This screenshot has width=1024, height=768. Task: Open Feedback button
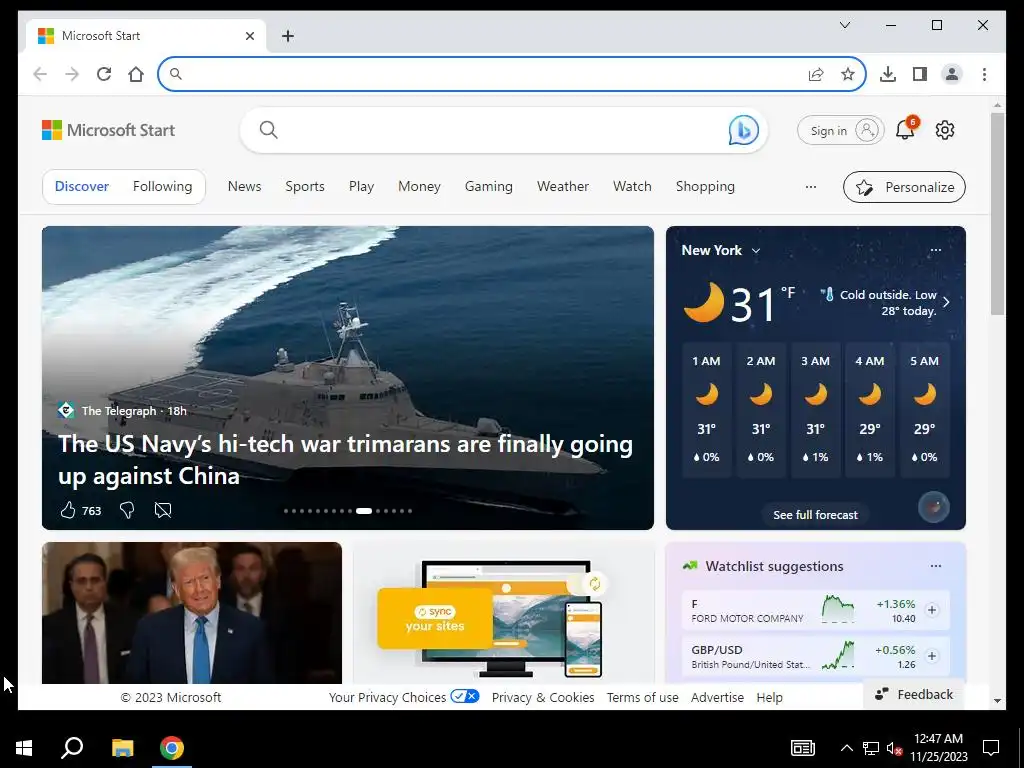coord(914,694)
